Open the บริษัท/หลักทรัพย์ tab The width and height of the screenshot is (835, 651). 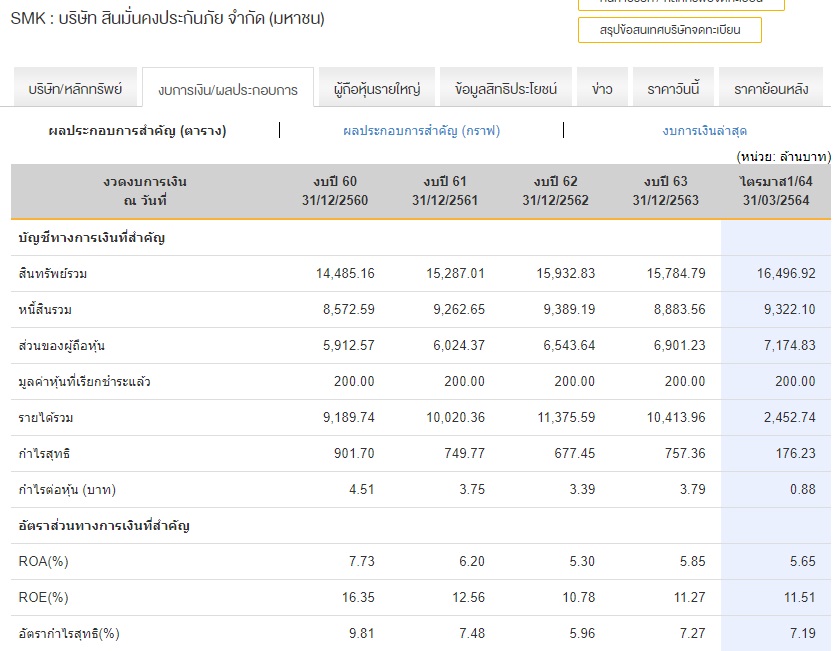tap(75, 89)
